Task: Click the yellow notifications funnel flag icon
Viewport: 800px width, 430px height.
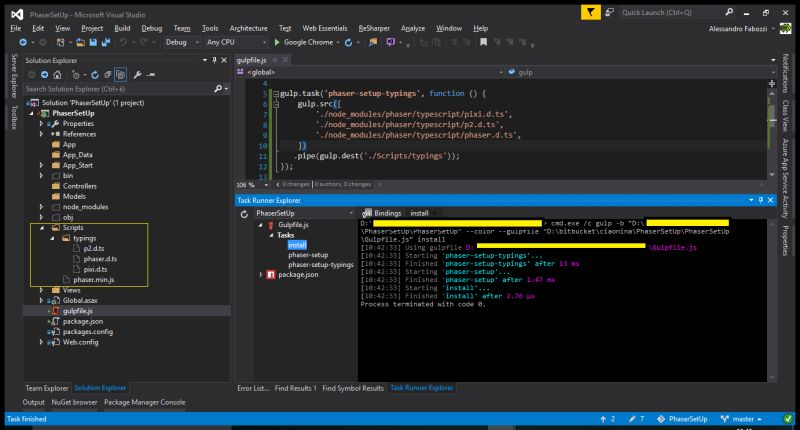Action: point(590,12)
